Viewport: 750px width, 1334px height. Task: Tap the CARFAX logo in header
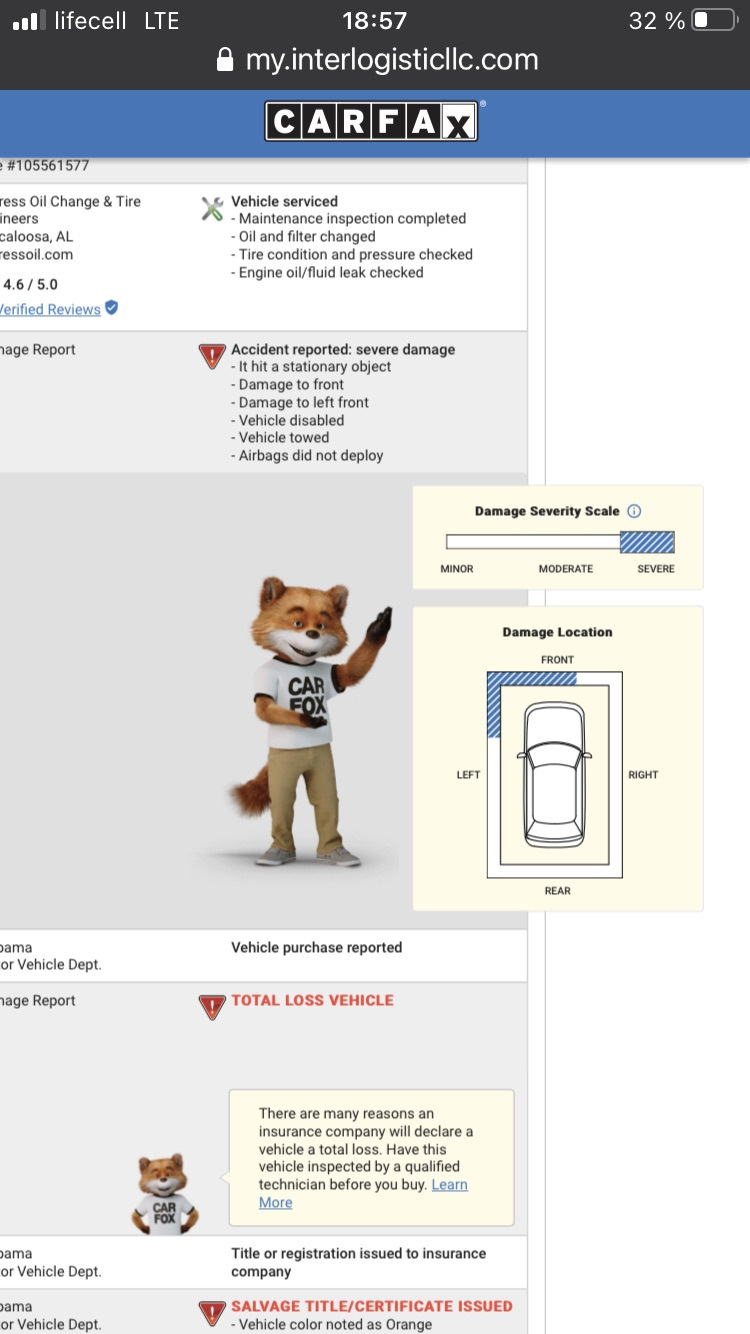pos(374,121)
